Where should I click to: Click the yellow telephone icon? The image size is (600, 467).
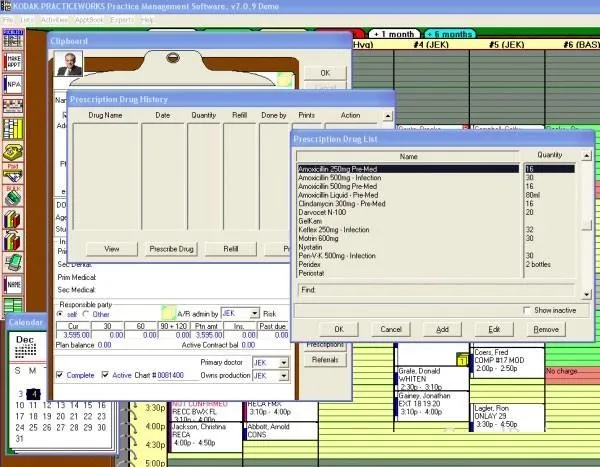[x=13, y=151]
